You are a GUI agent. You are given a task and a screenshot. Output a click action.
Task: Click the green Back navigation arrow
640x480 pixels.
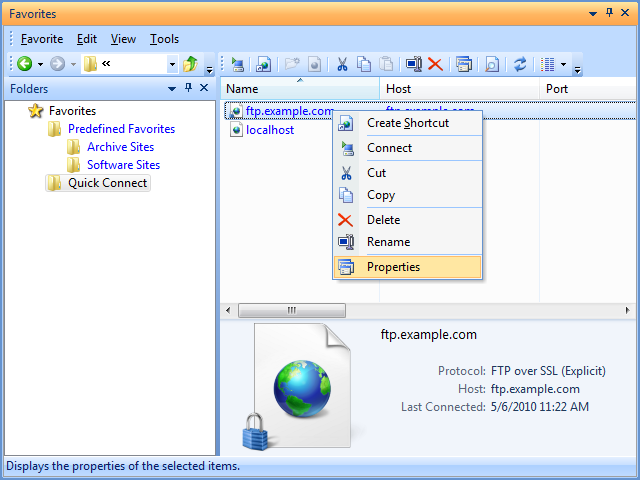coord(24,64)
